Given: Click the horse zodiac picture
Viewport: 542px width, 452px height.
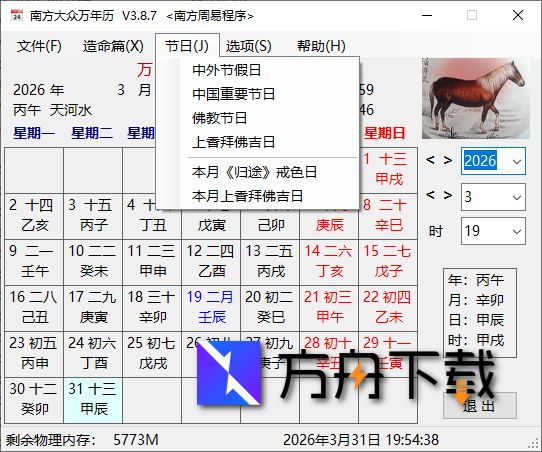Looking at the screenshot, I should [476, 98].
